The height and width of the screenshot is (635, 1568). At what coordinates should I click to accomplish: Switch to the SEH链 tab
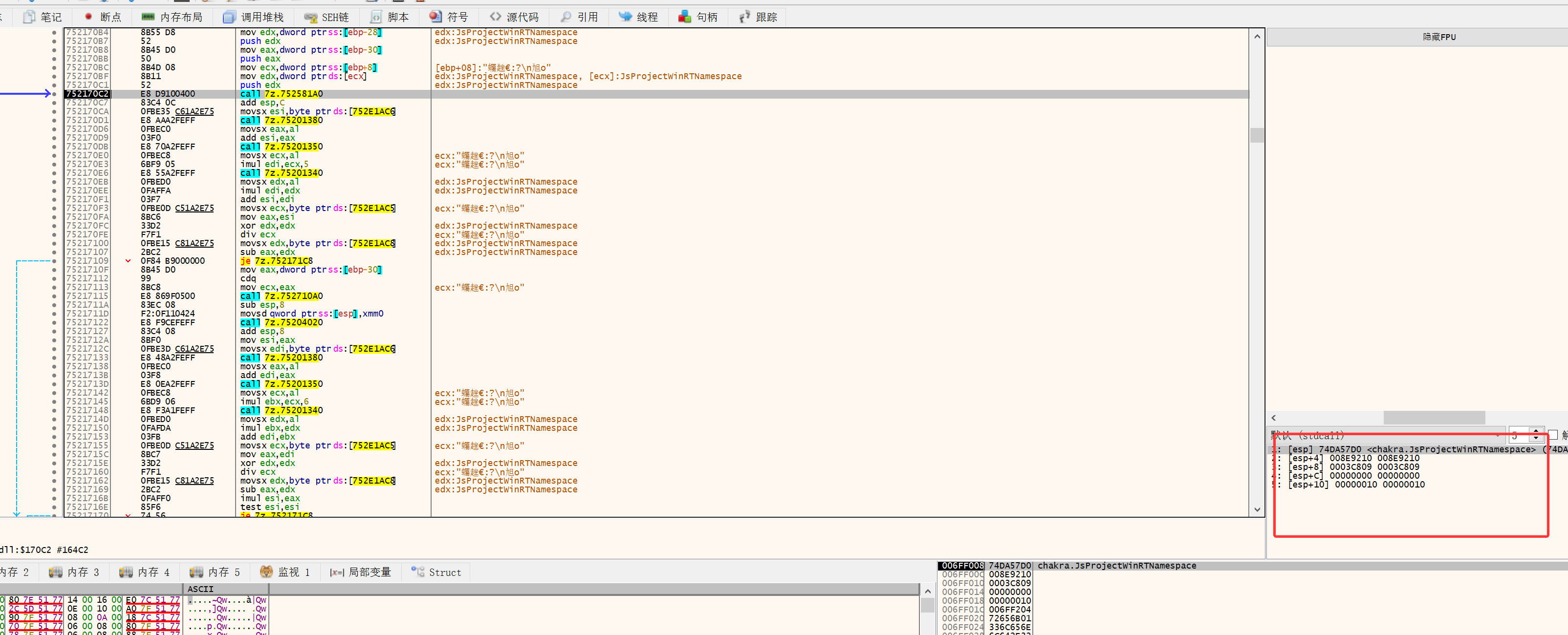(327, 17)
